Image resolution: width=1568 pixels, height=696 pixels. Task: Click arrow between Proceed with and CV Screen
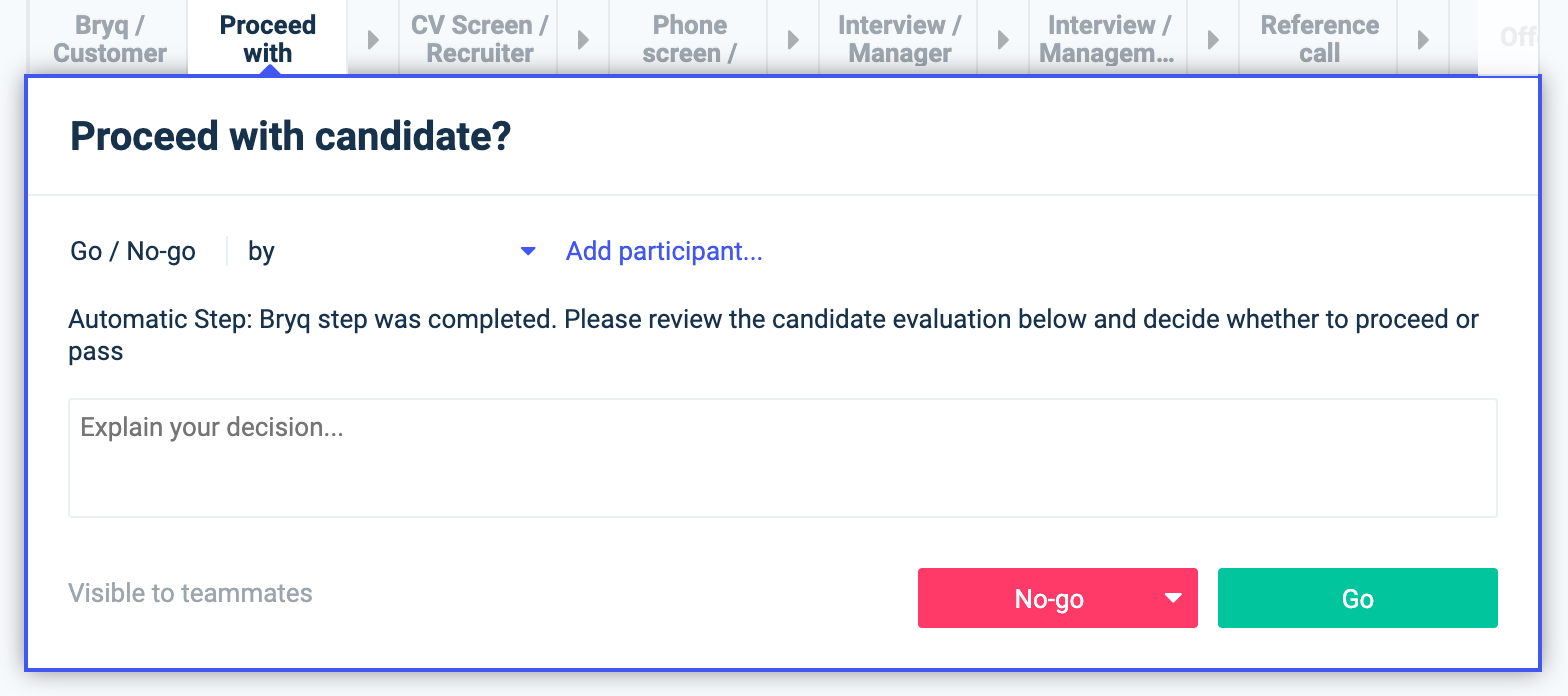coord(374,40)
